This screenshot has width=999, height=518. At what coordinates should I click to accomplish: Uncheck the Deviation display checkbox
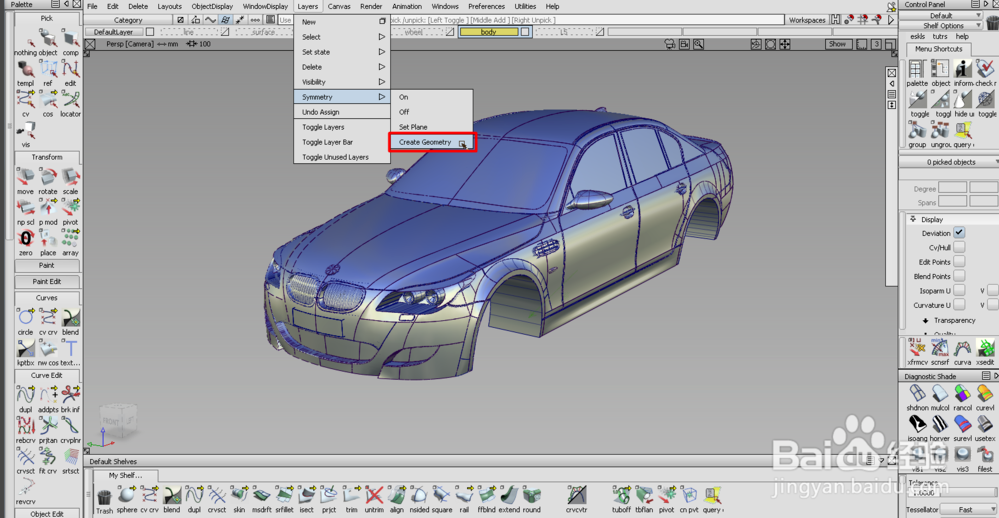click(x=959, y=233)
